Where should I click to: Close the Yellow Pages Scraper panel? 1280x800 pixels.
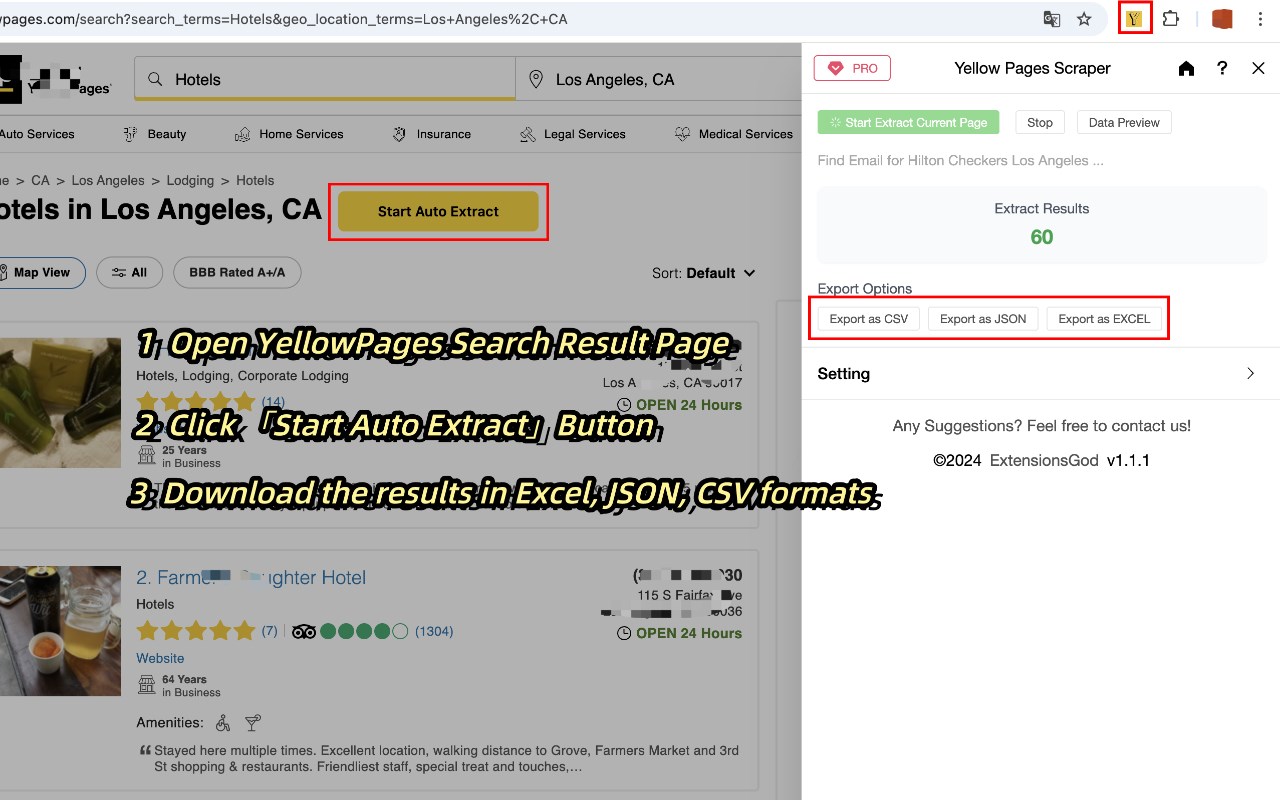1258,68
